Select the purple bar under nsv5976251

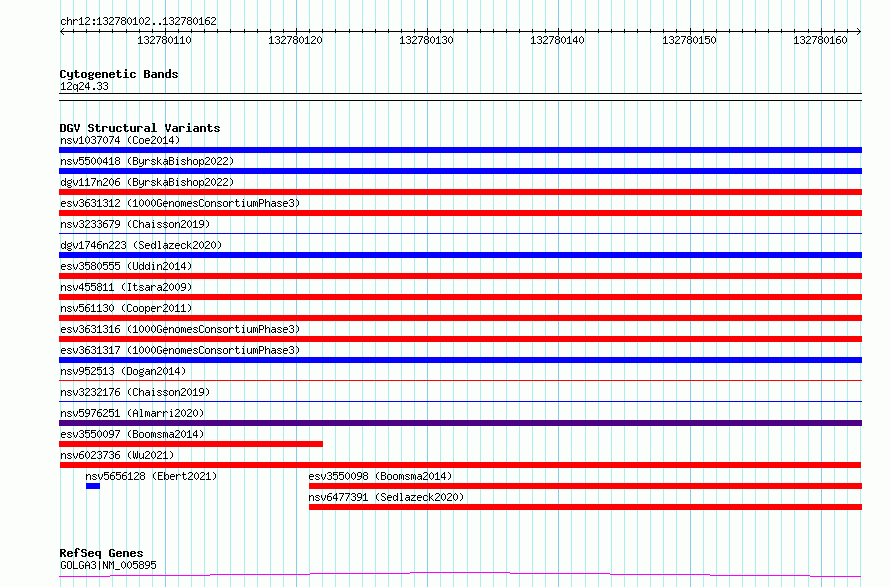point(460,423)
